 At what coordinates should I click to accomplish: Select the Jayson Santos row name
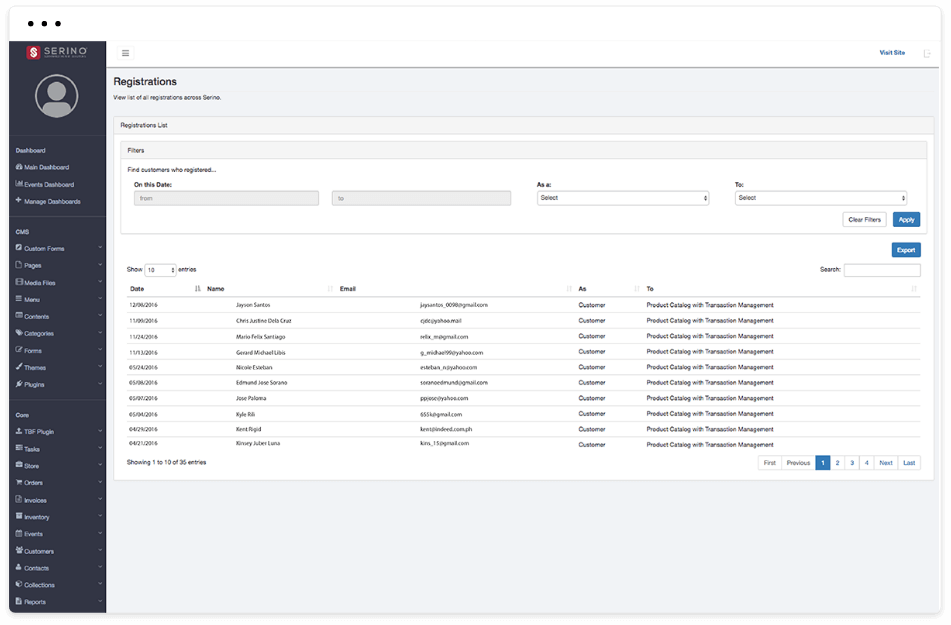[253, 305]
